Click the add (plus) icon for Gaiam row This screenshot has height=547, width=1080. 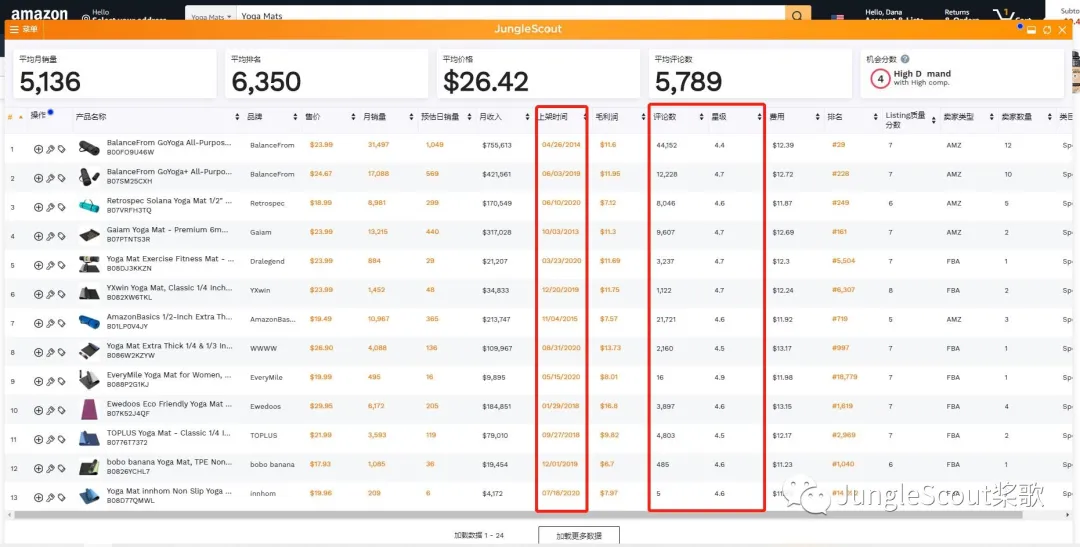38,236
